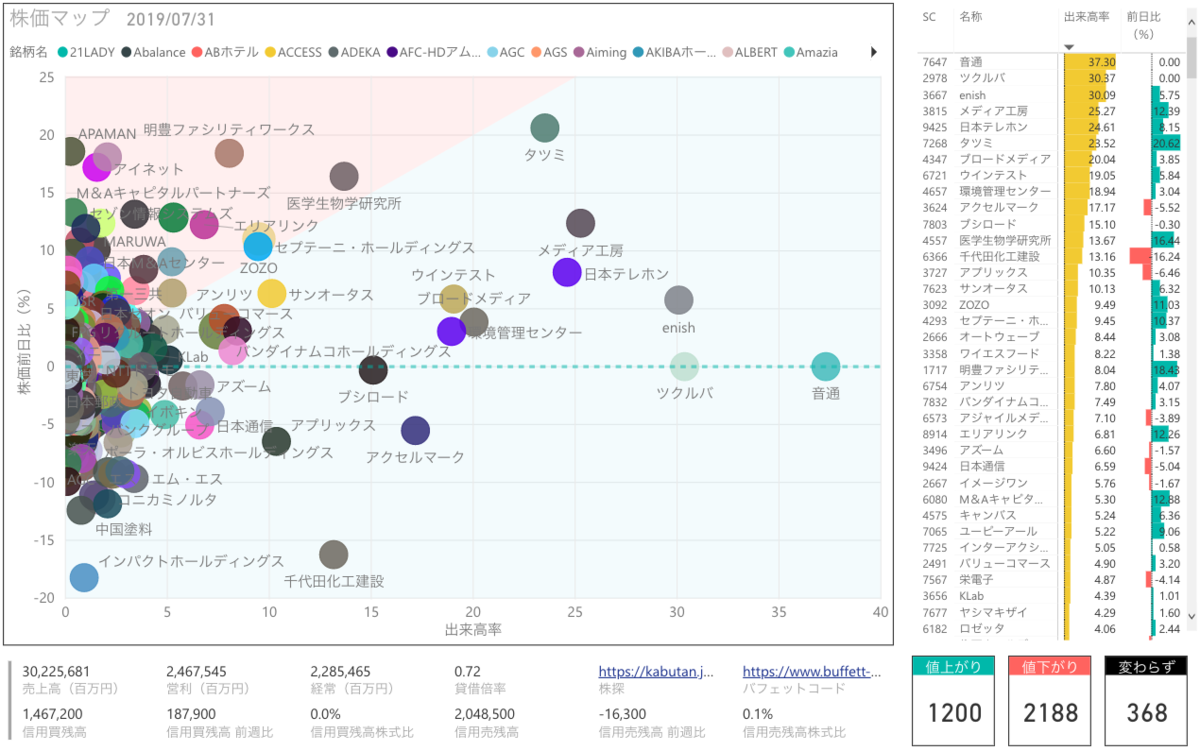The height and width of the screenshot is (751, 1200).
Task: Click the アクセルマーク bubble
Action: point(415,431)
